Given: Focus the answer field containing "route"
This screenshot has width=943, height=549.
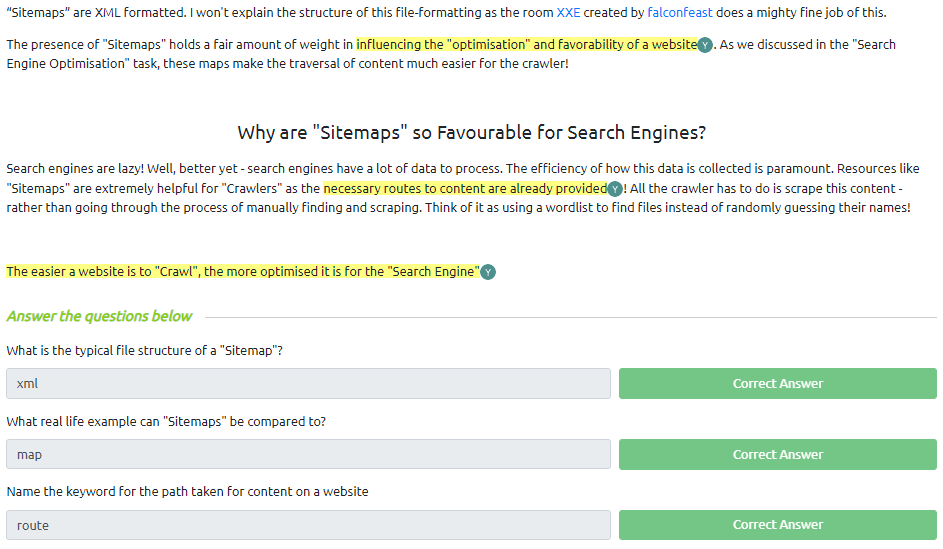Looking at the screenshot, I should point(308,525).
